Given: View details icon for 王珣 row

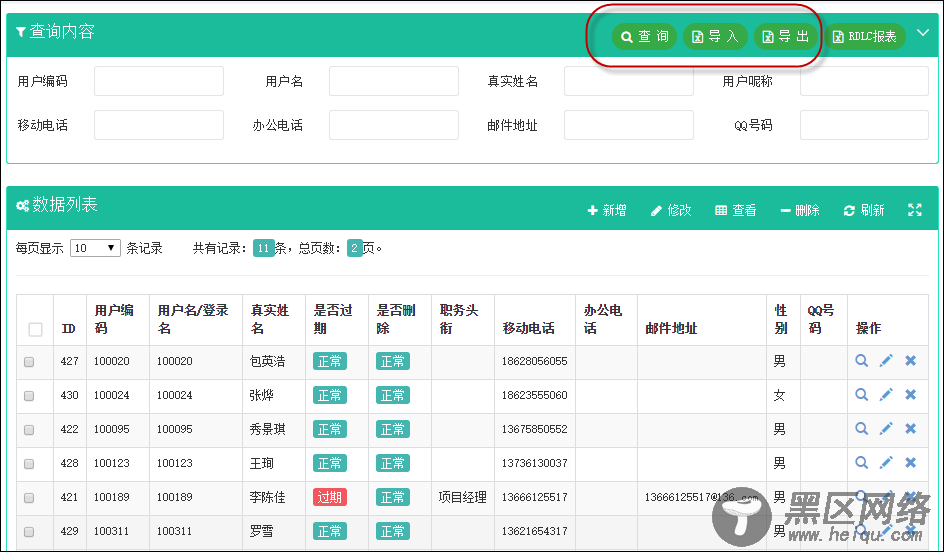Looking at the screenshot, I should (862, 462).
